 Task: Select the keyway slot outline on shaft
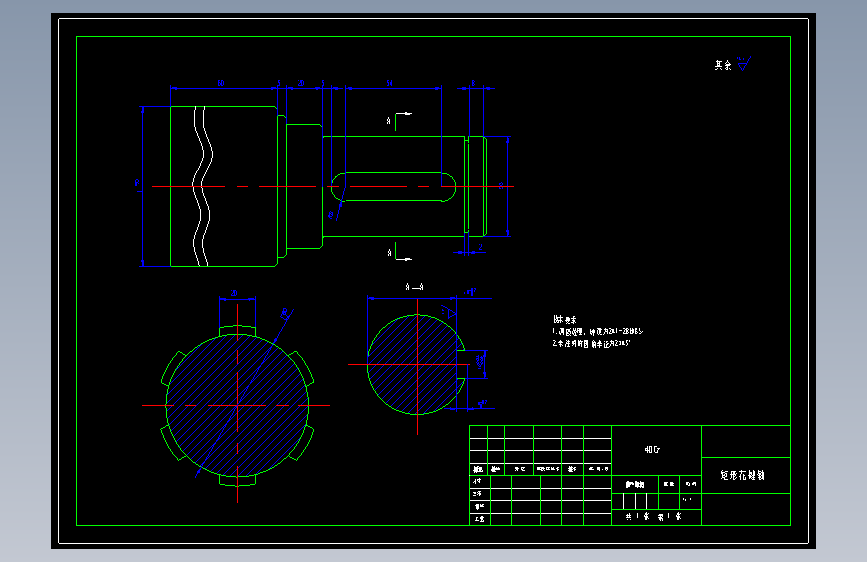[x=393, y=187]
